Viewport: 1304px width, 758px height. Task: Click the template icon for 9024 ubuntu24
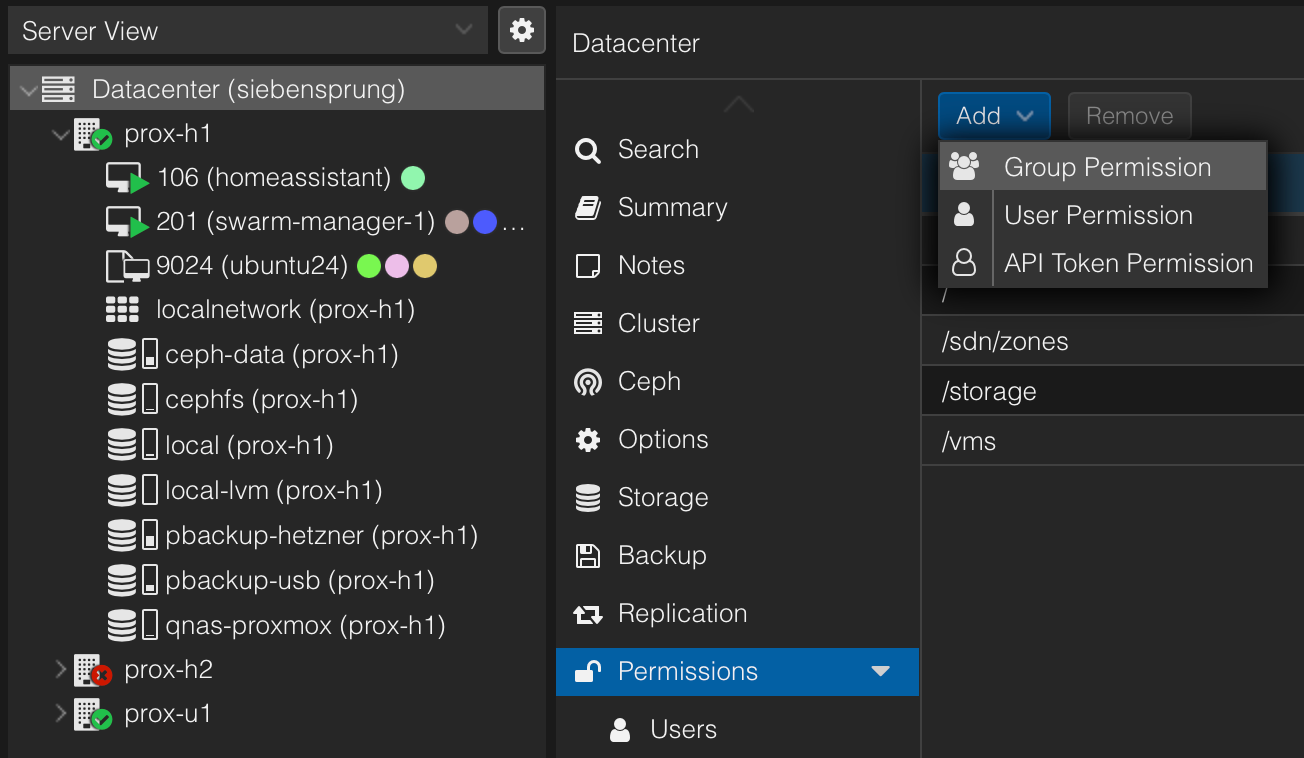point(127,266)
